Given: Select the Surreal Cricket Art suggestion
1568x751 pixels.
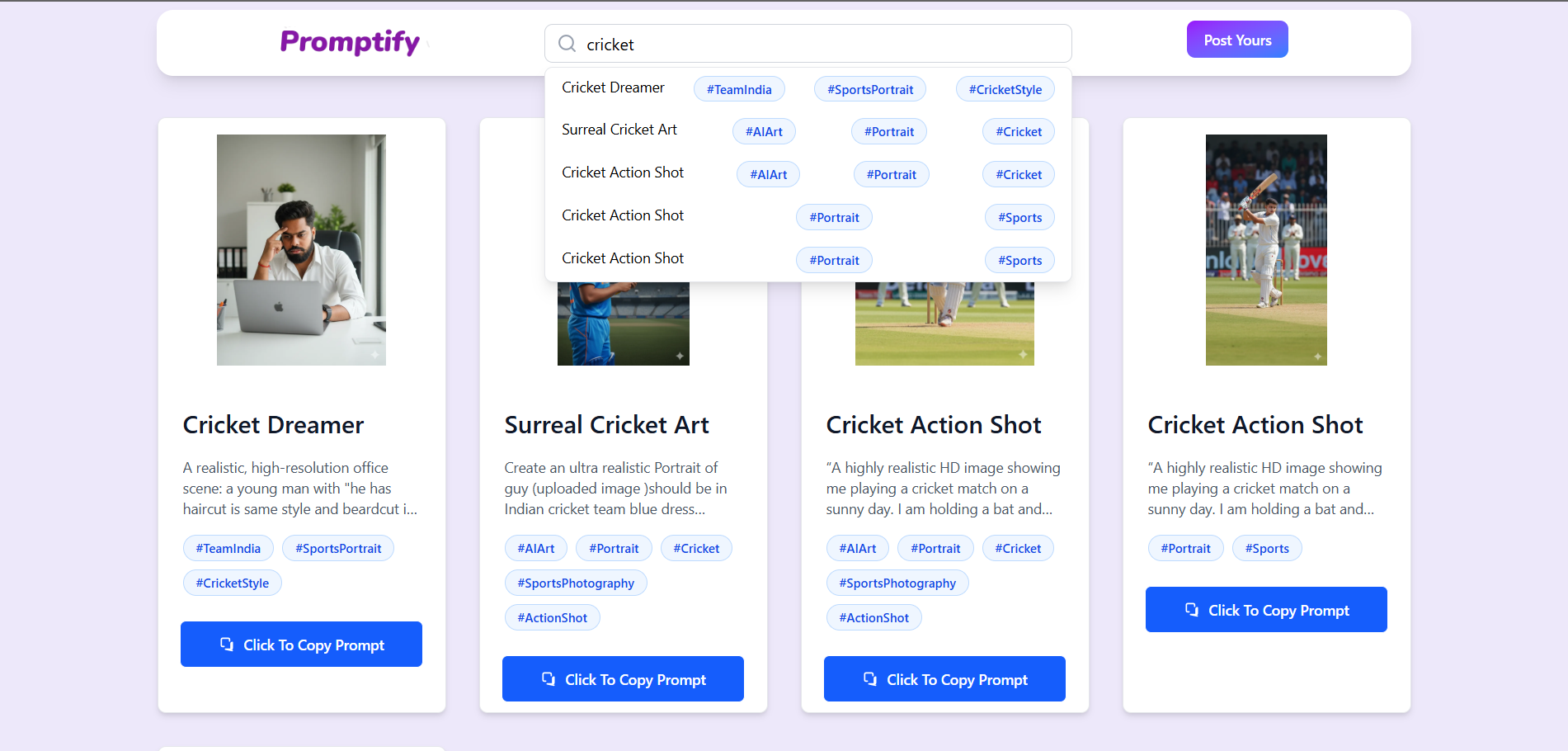Looking at the screenshot, I should pos(619,130).
